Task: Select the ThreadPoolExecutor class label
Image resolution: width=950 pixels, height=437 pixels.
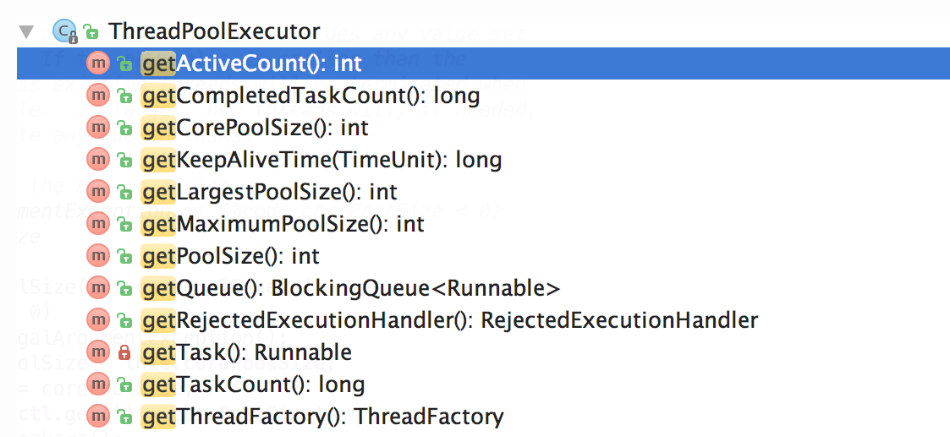Action: [214, 32]
